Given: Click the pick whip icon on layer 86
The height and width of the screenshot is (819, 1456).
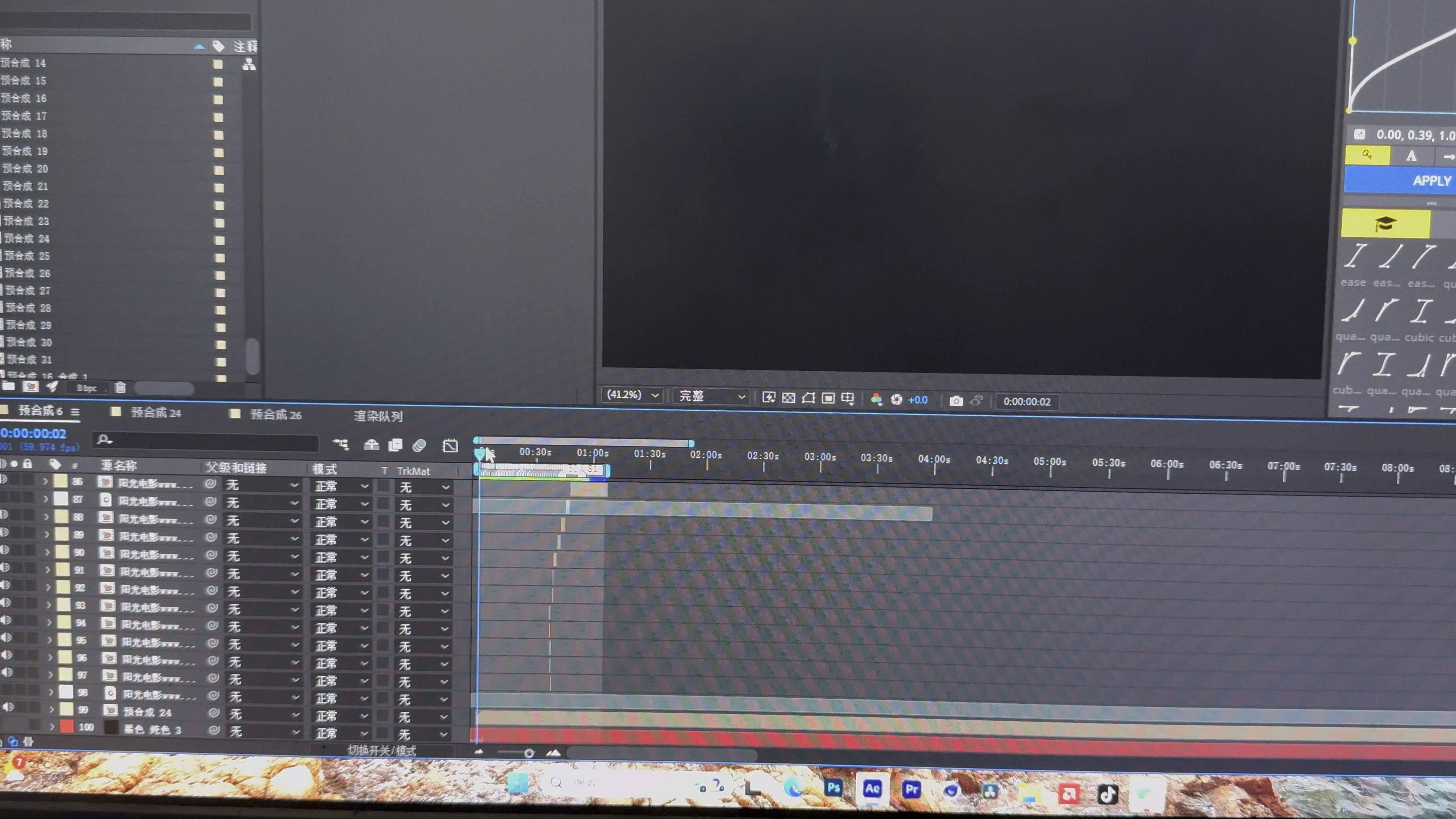Looking at the screenshot, I should pyautogui.click(x=210, y=484).
